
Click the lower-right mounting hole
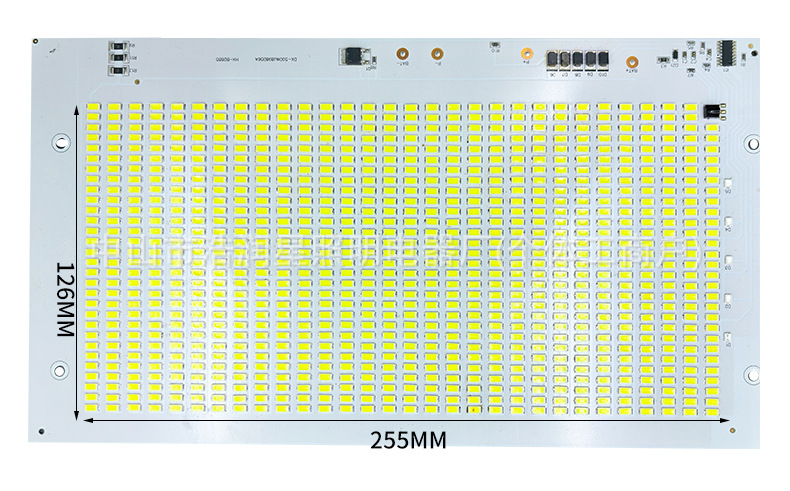752,372
